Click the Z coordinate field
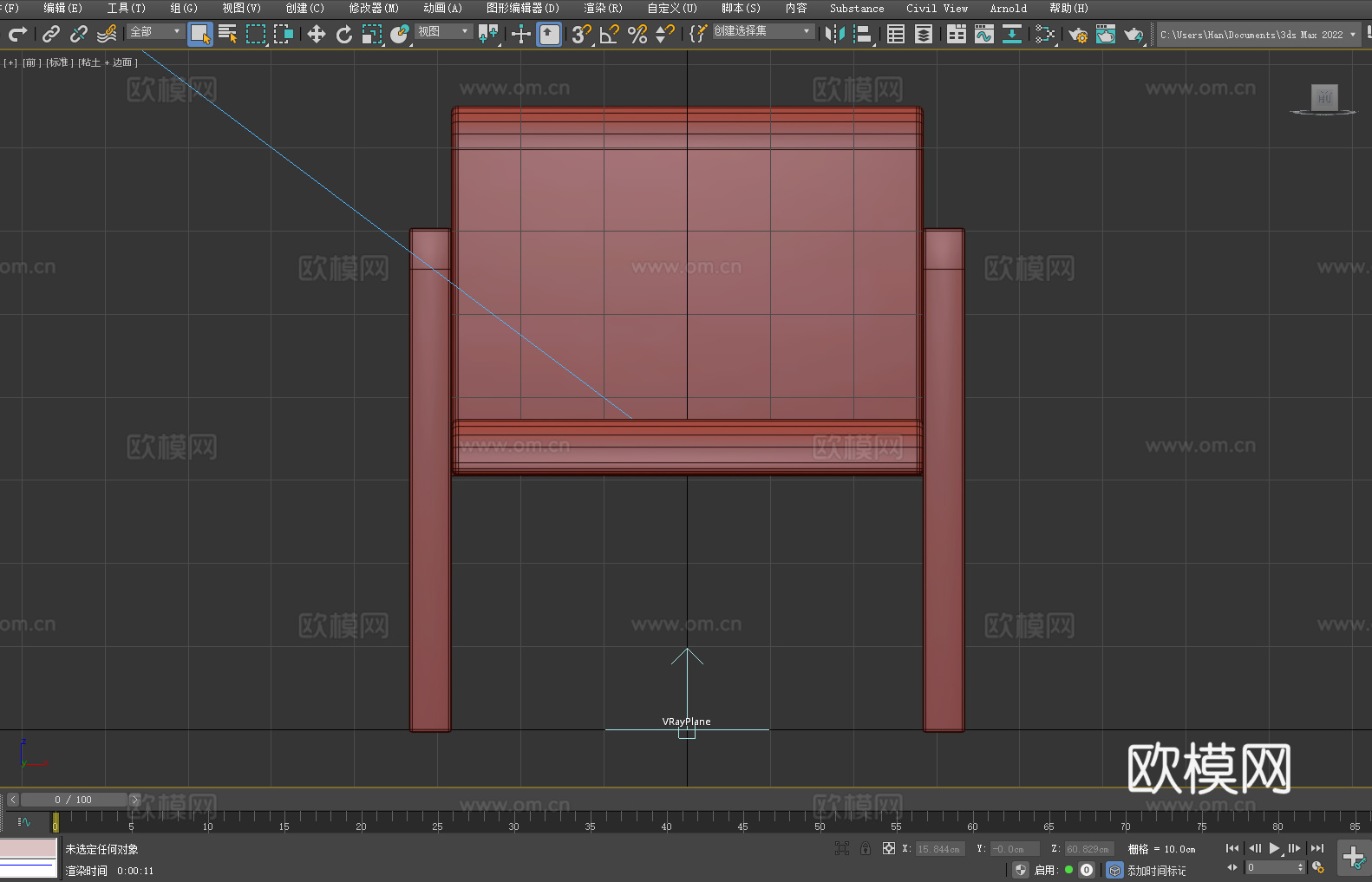 [1088, 849]
